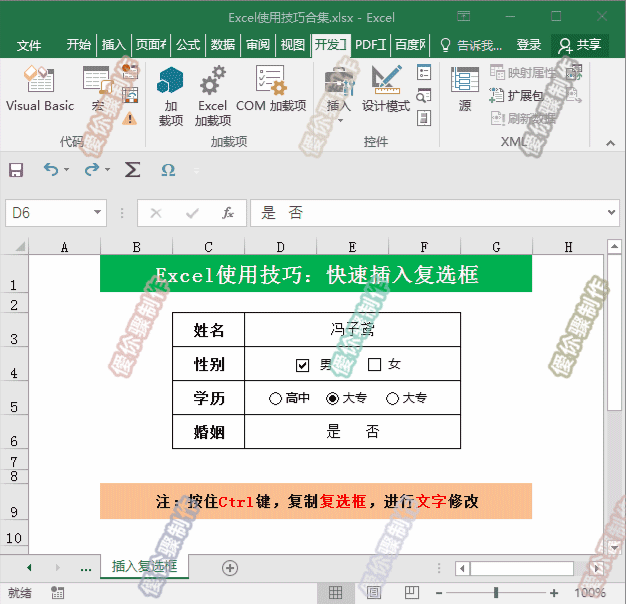Select the 插入复选框 sheet tab

pos(145,566)
